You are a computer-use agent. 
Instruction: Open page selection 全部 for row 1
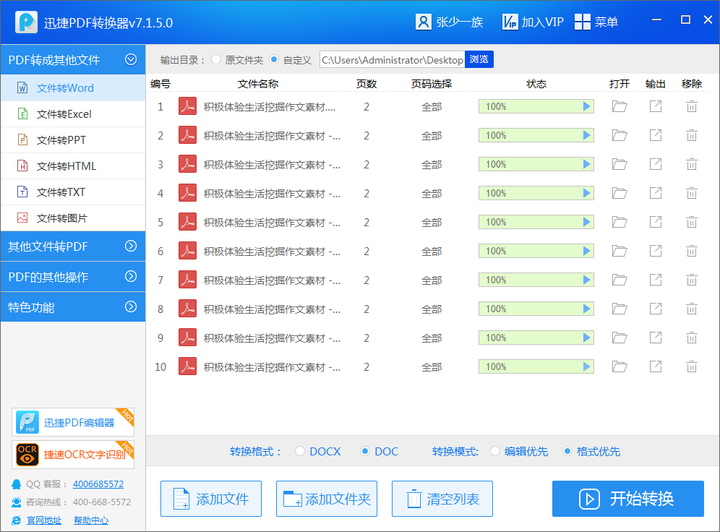pos(432,107)
